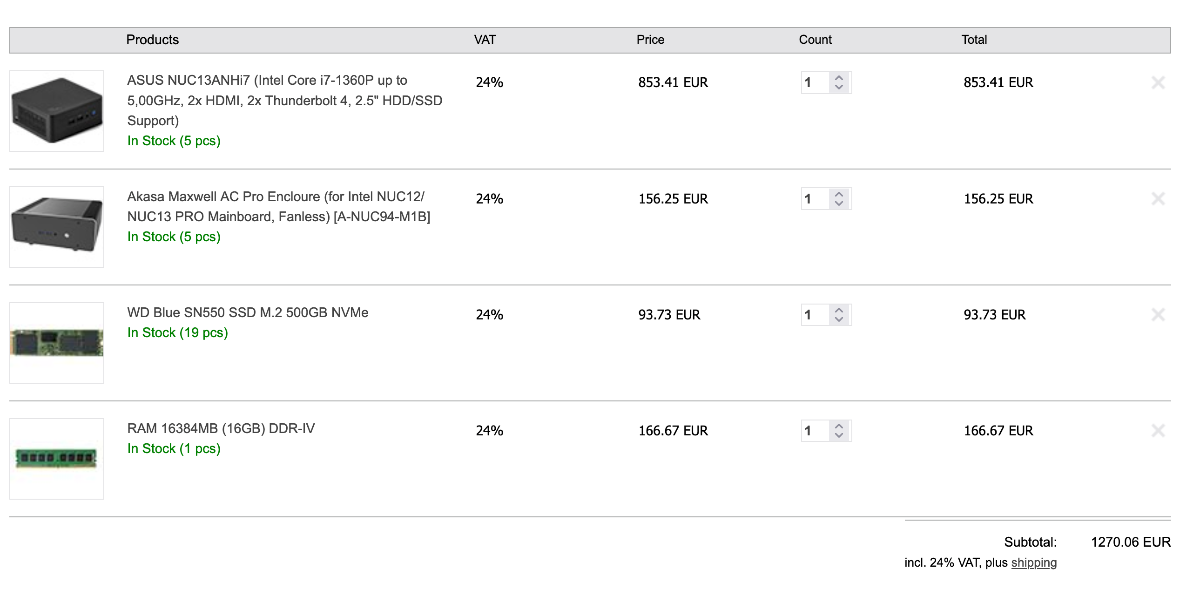
Task: Remove the RAM 16GB DDR-IV item
Action: pyautogui.click(x=1158, y=431)
